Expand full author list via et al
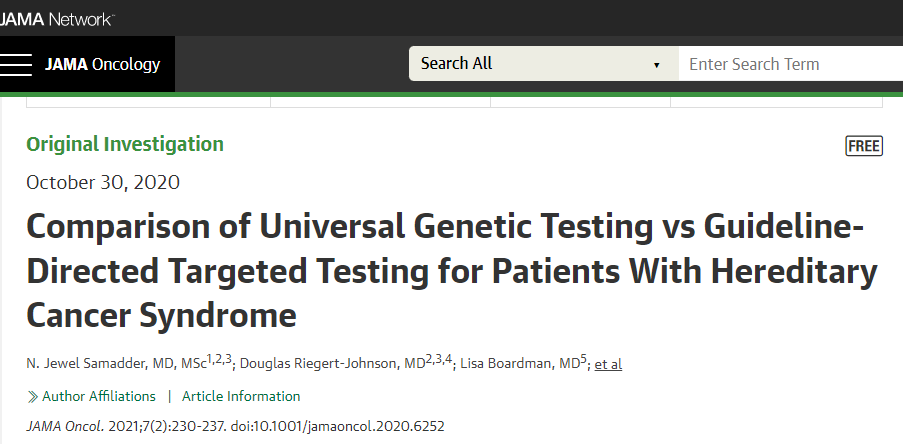The width and height of the screenshot is (903, 444). click(x=608, y=364)
